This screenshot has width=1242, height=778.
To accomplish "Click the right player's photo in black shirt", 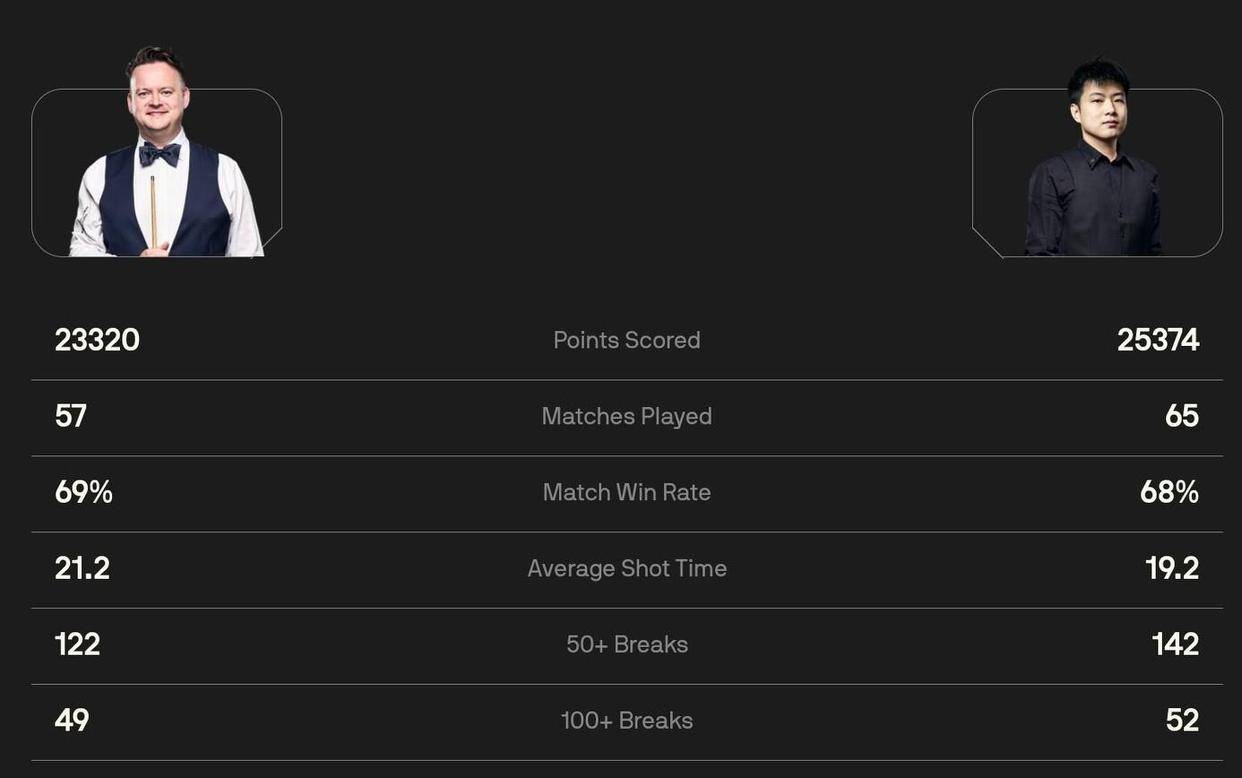I will coord(1095,165).
